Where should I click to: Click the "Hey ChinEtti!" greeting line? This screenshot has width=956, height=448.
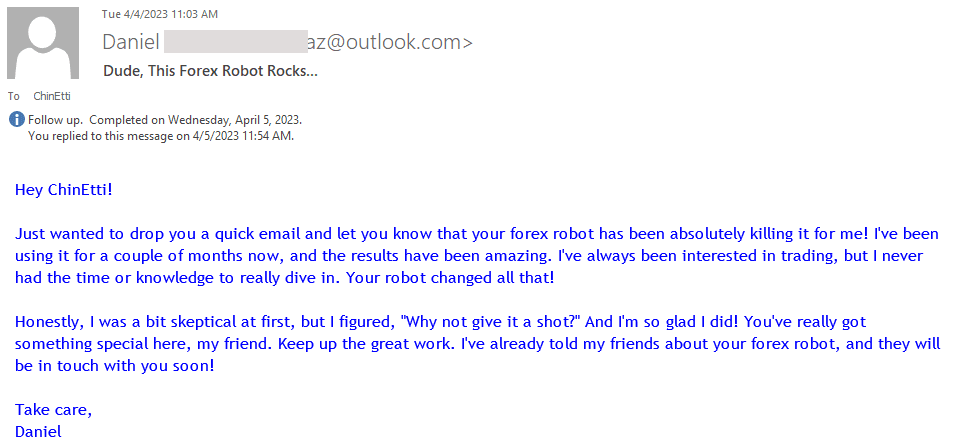coord(66,188)
